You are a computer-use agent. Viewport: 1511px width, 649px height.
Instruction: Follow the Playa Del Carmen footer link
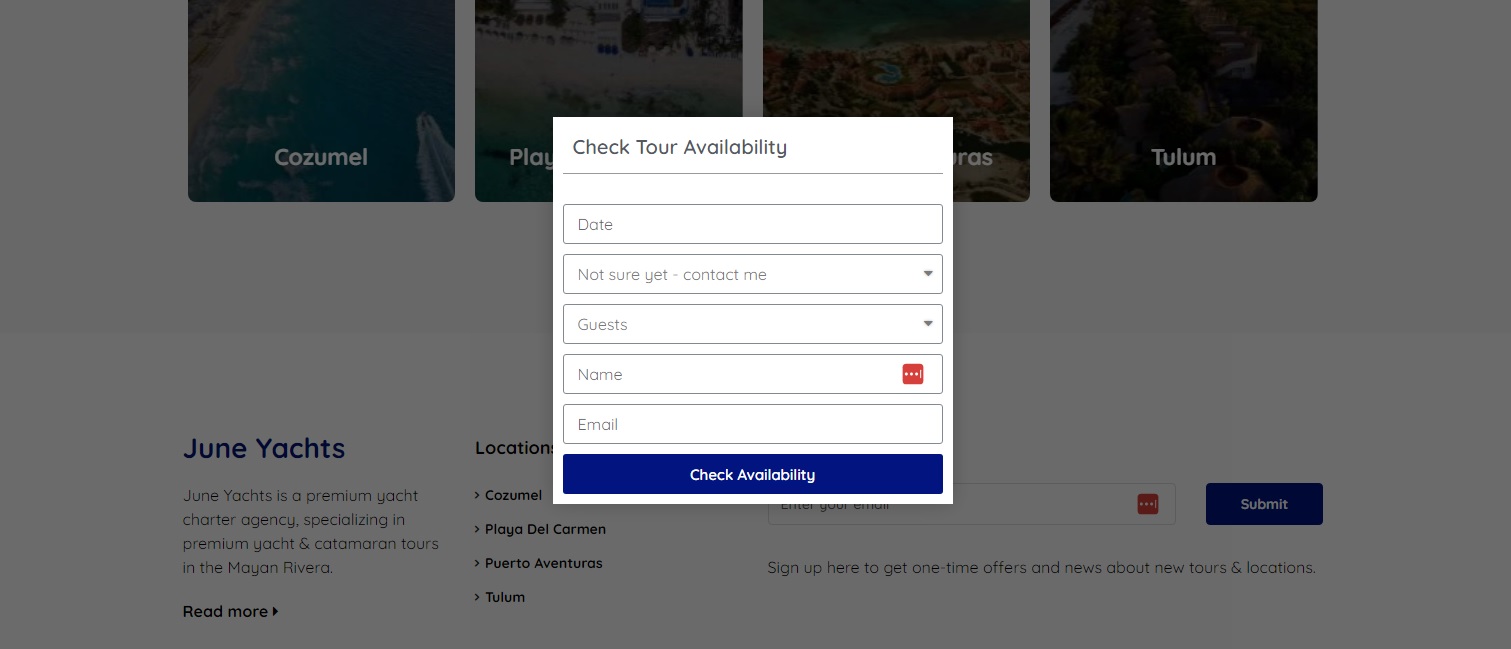[x=545, y=529]
